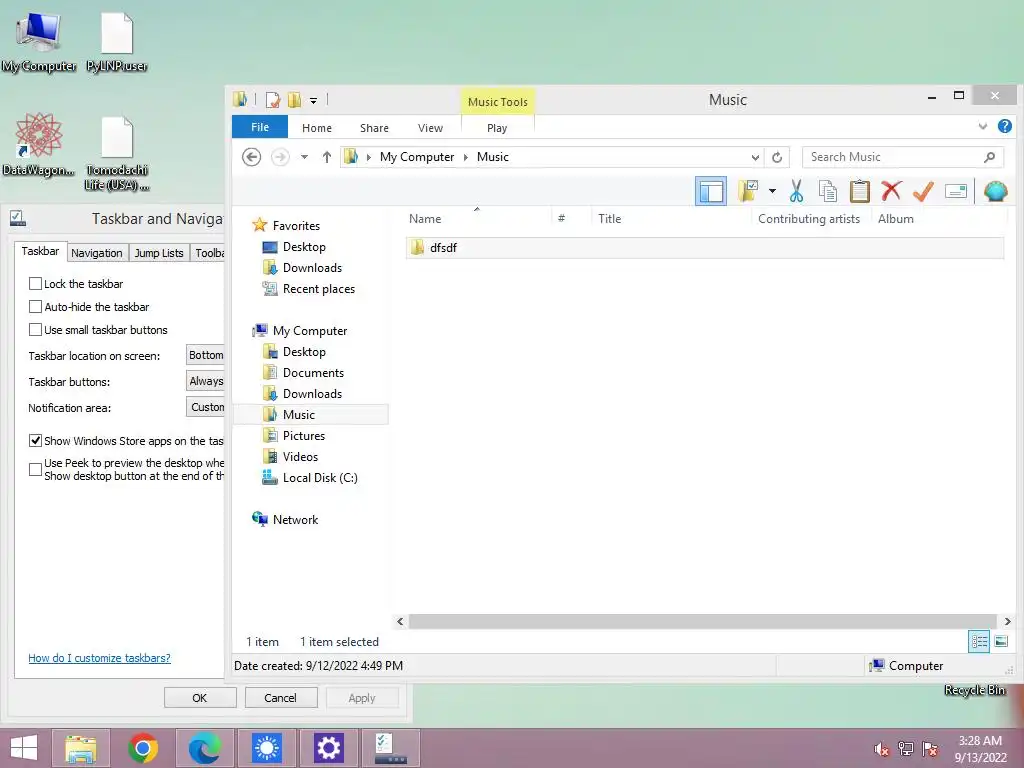This screenshot has height=768, width=1024.
Task: Open the View ribbon tab
Action: tap(430, 128)
